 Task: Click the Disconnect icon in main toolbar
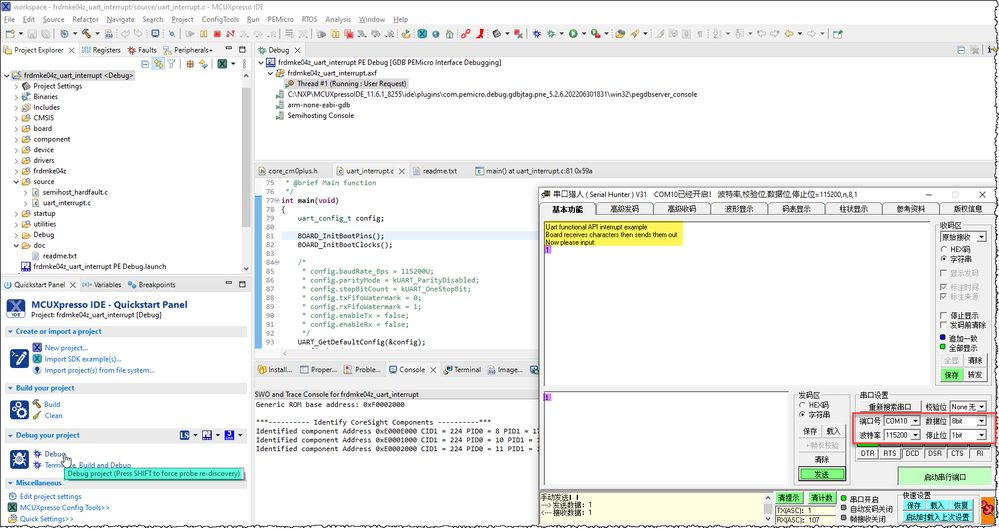230,33
